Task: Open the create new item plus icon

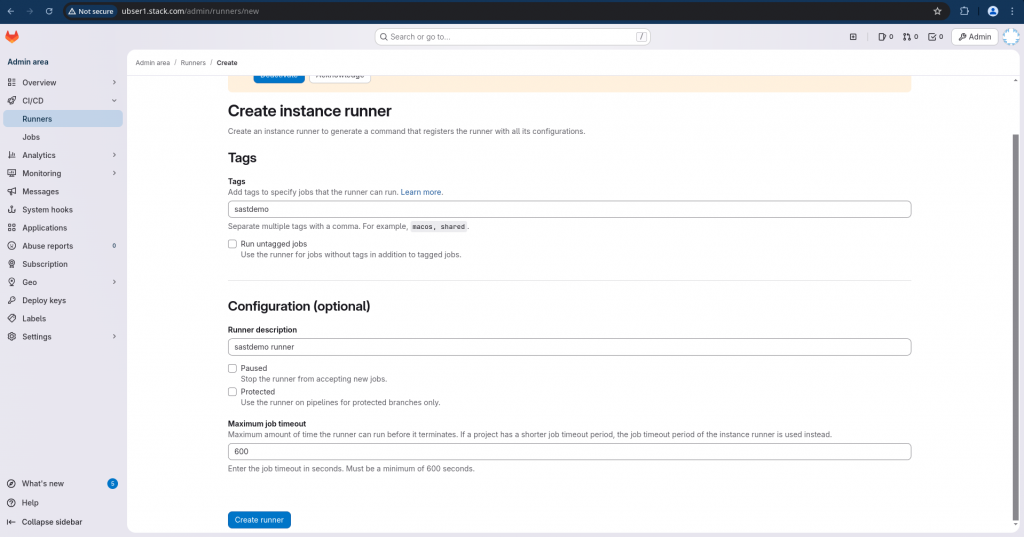Action: click(853, 37)
